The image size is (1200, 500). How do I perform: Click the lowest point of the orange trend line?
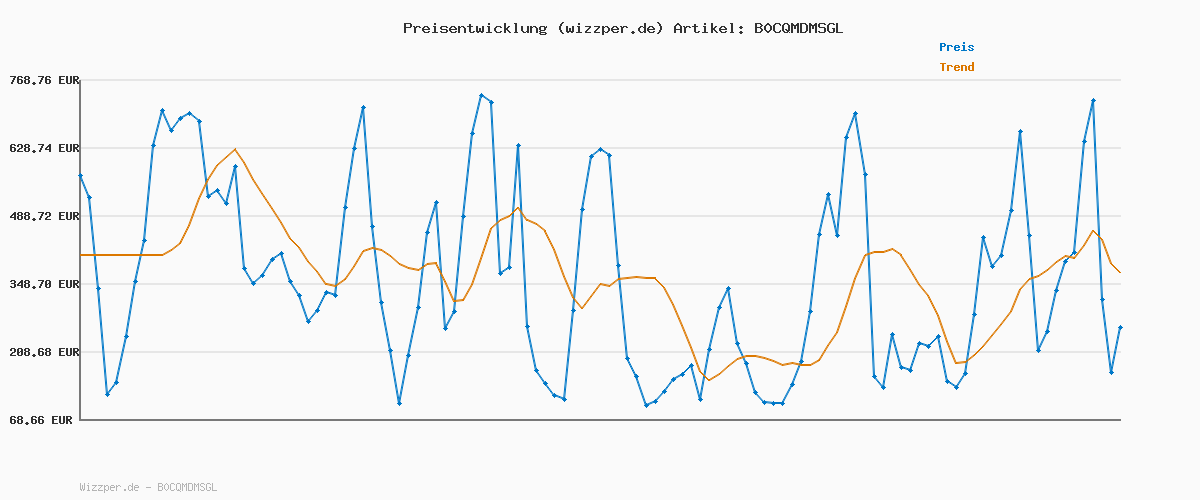708,380
